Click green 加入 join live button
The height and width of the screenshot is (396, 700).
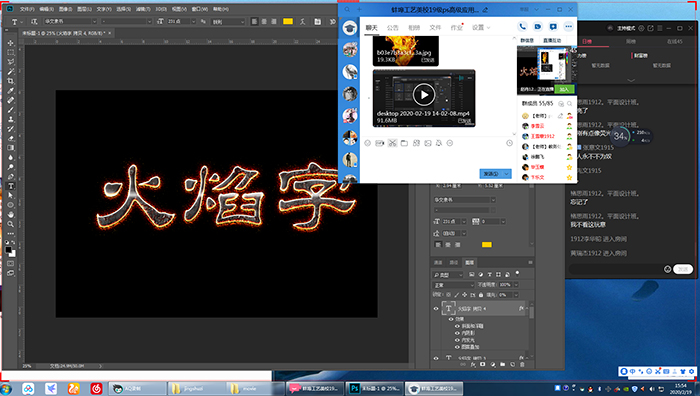pyautogui.click(x=564, y=89)
